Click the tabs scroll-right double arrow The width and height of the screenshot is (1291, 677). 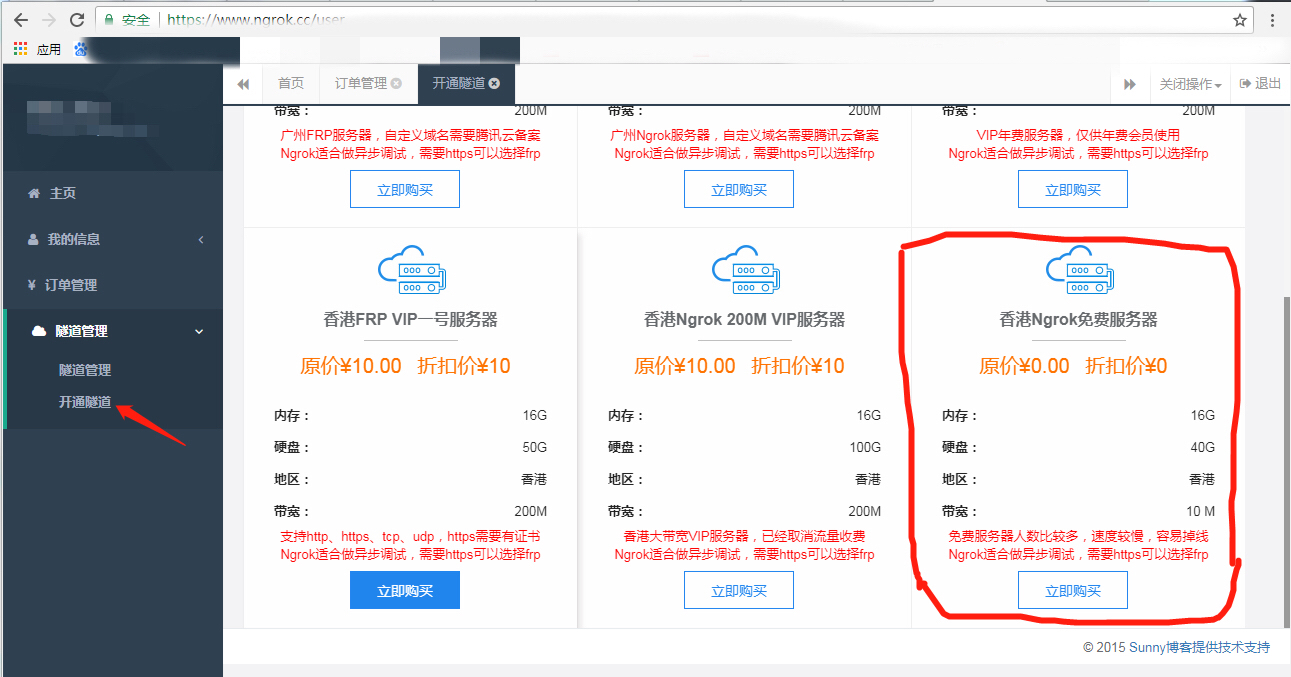tap(1130, 84)
